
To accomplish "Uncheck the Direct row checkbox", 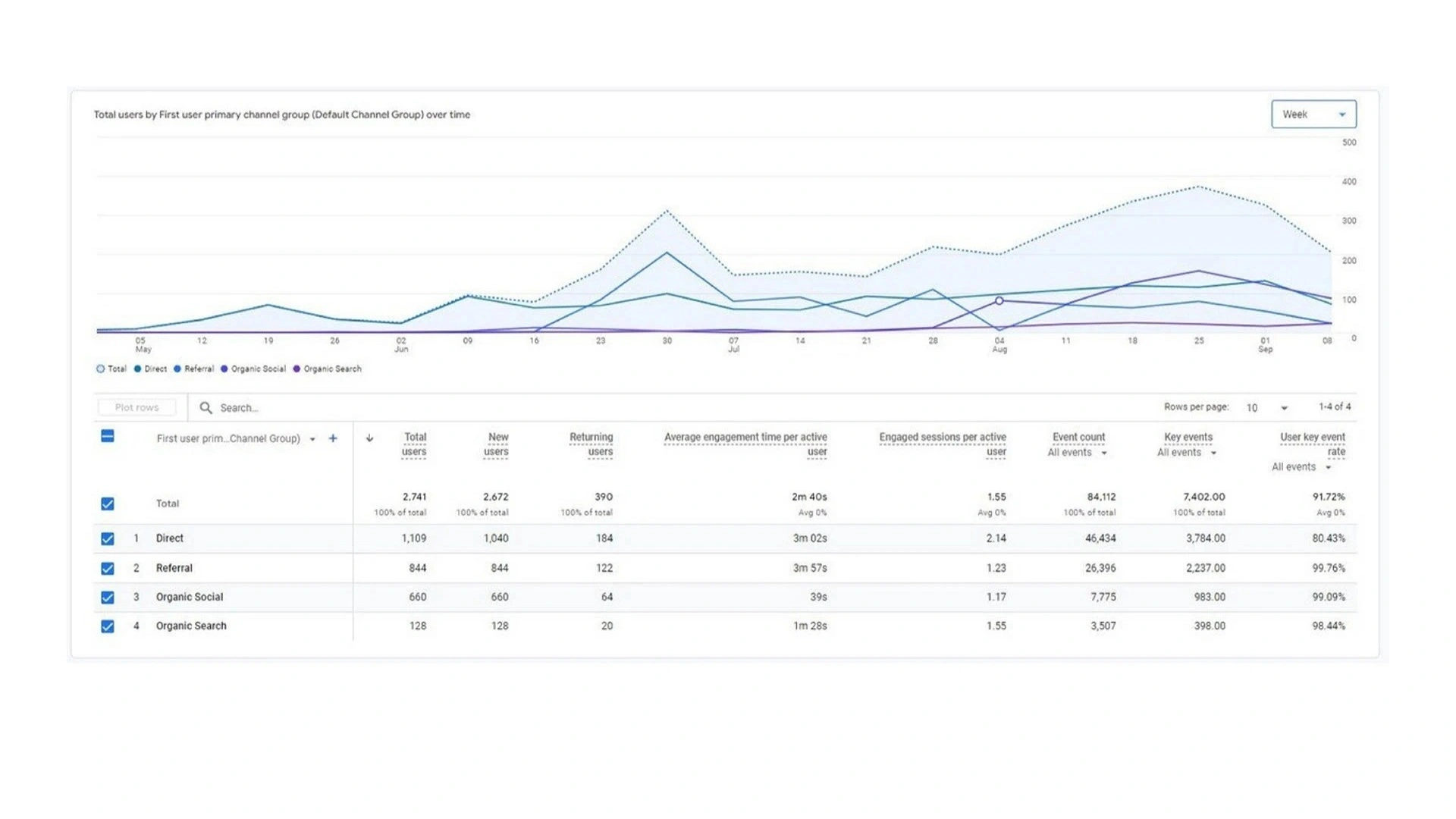I will click(x=108, y=538).
